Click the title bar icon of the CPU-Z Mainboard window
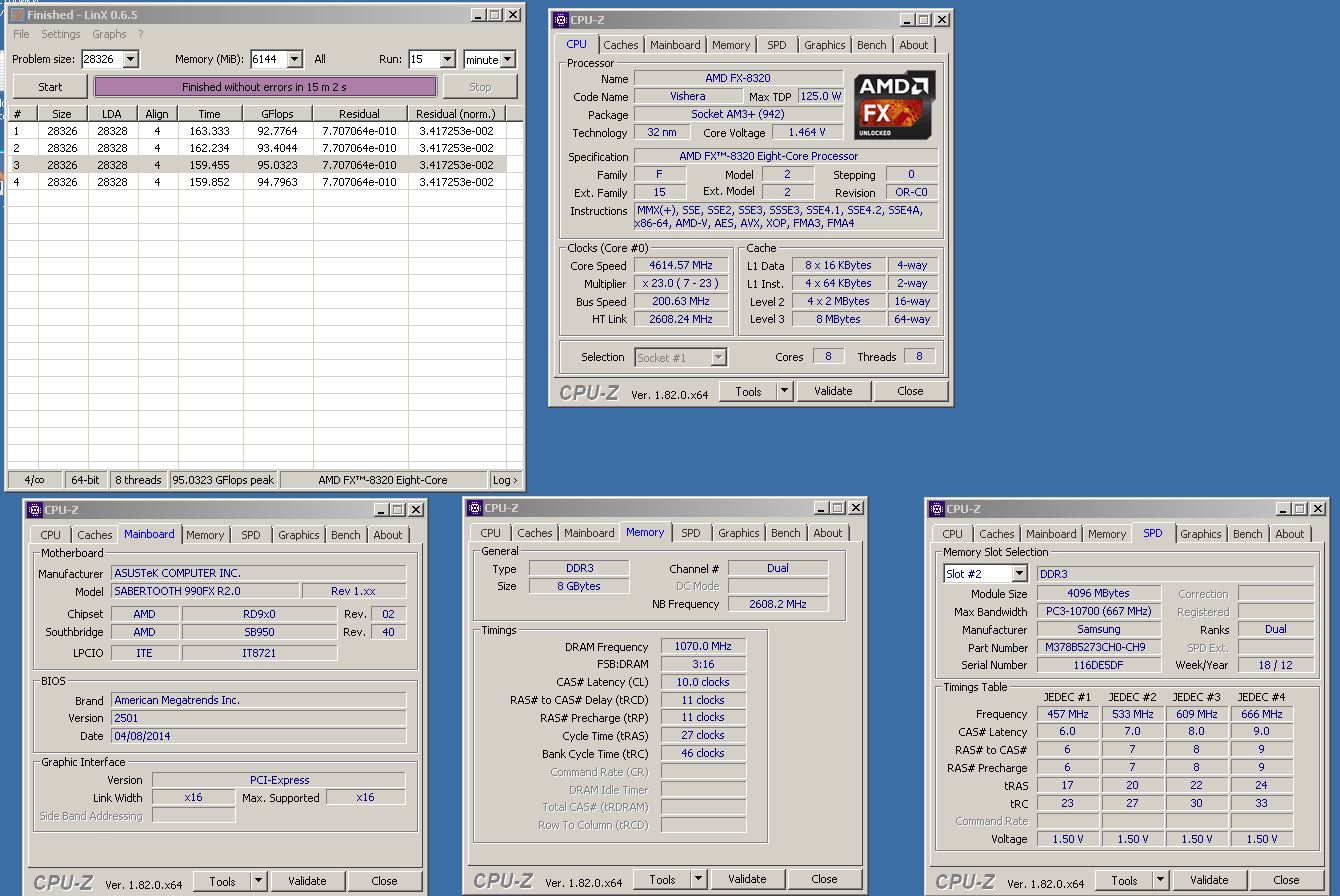The height and width of the screenshot is (896, 1340). pos(34,509)
